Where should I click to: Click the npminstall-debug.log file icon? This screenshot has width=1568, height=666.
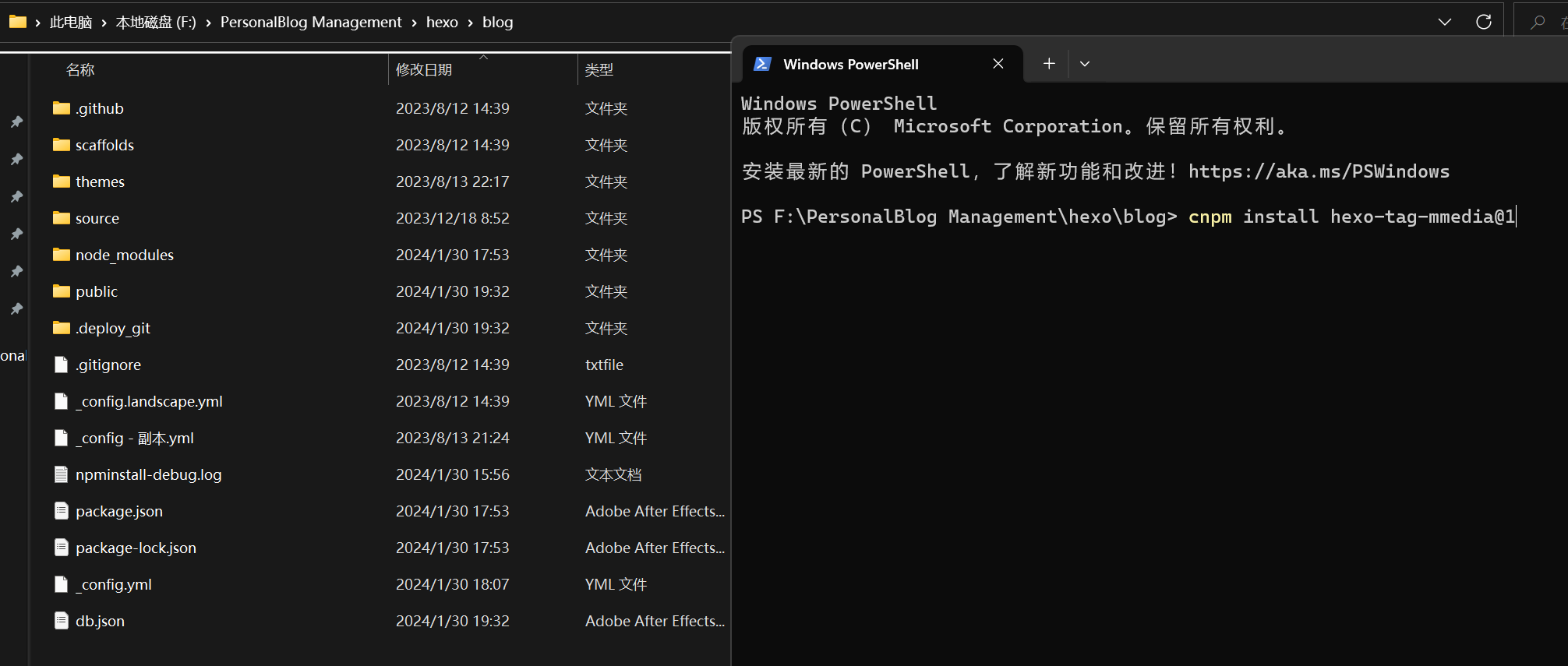tap(62, 474)
